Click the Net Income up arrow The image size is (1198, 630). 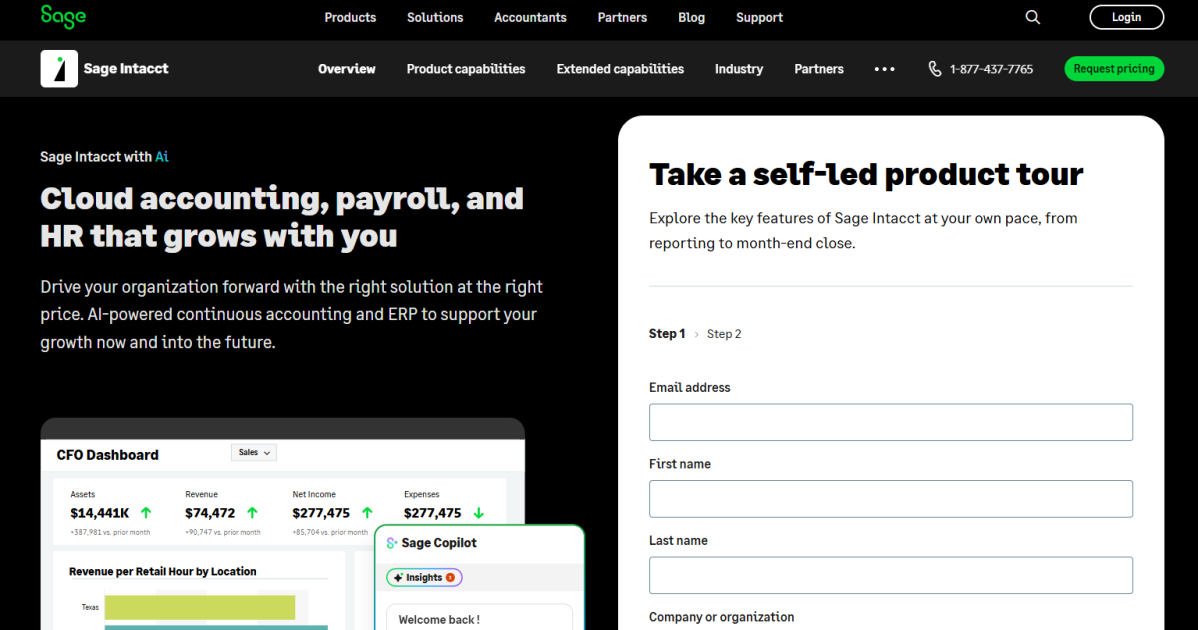pos(367,513)
